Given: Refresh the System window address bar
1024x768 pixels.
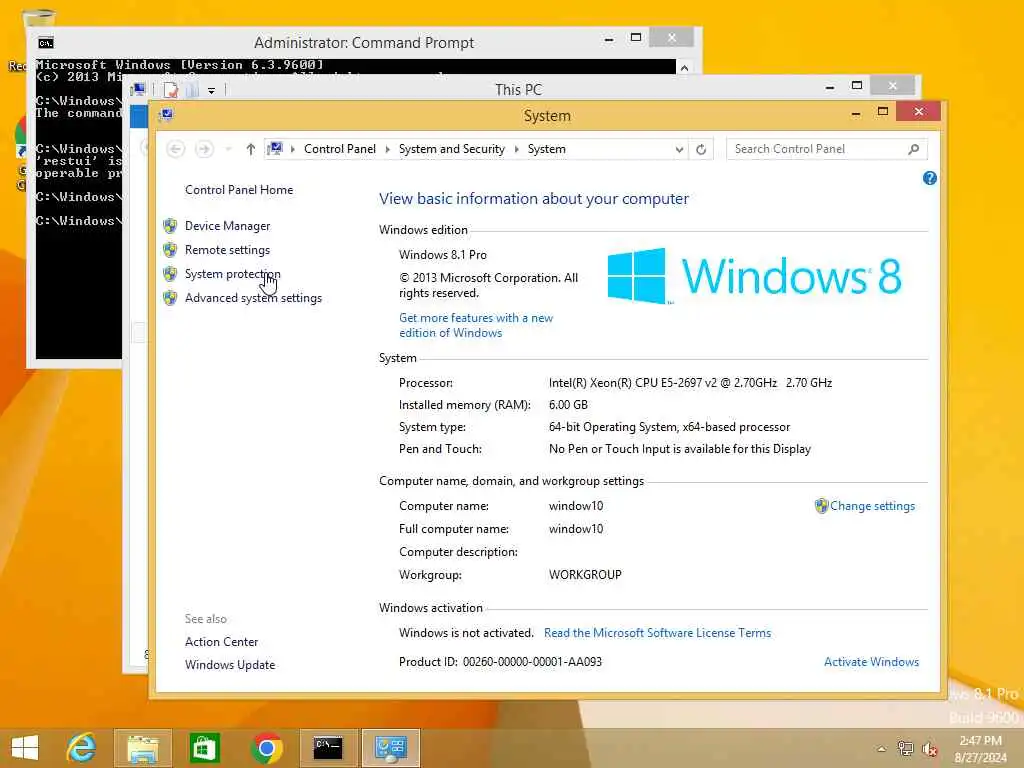Looking at the screenshot, I should [701, 149].
